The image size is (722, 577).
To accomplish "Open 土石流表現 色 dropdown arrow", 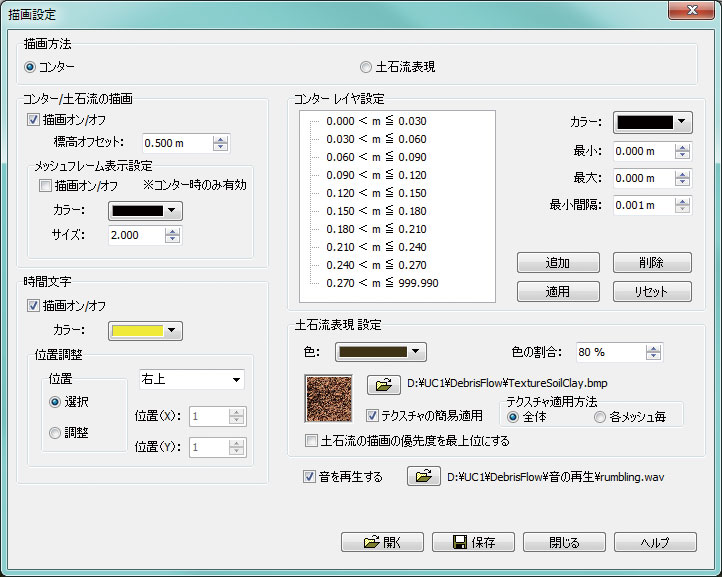I will point(415,352).
